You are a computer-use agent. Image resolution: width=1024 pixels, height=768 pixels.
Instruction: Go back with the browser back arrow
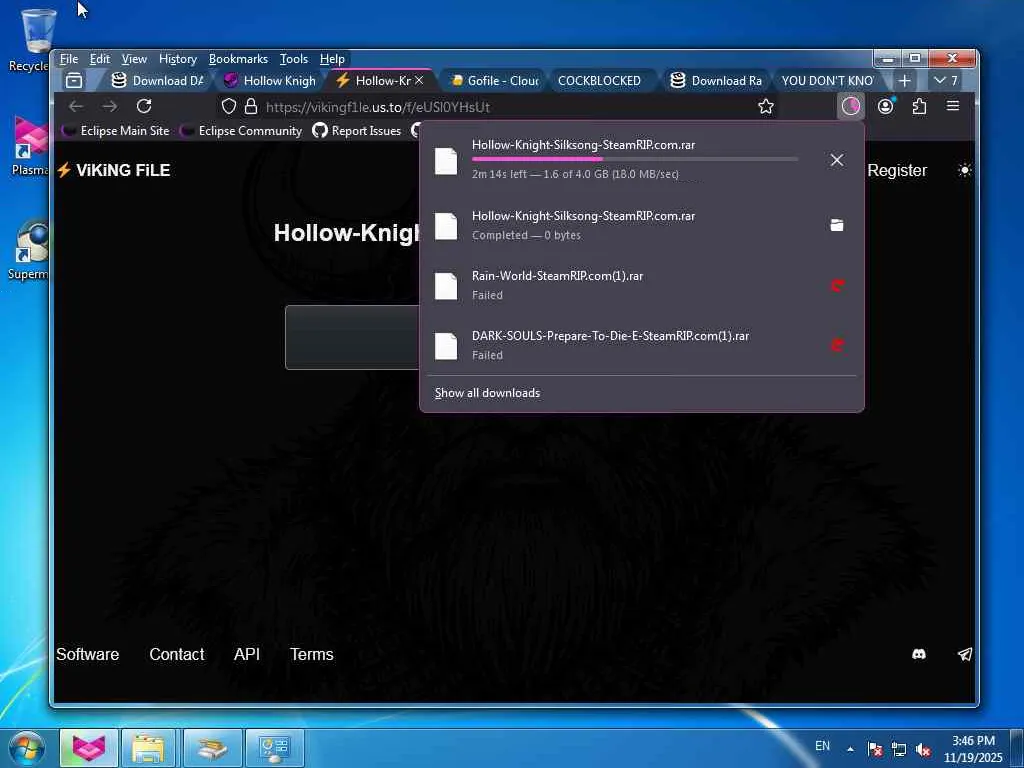[76, 106]
